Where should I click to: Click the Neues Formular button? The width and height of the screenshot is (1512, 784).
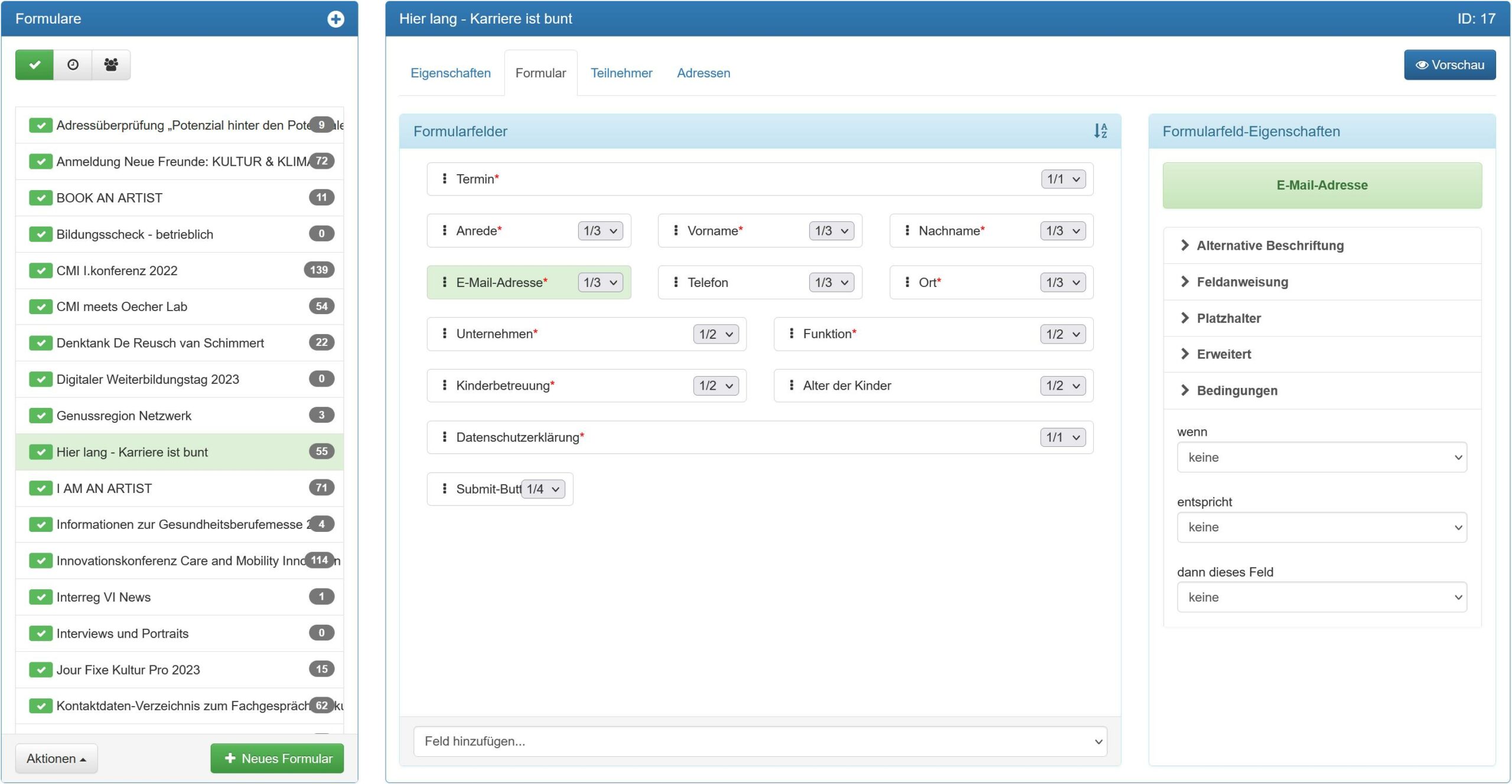(277, 758)
